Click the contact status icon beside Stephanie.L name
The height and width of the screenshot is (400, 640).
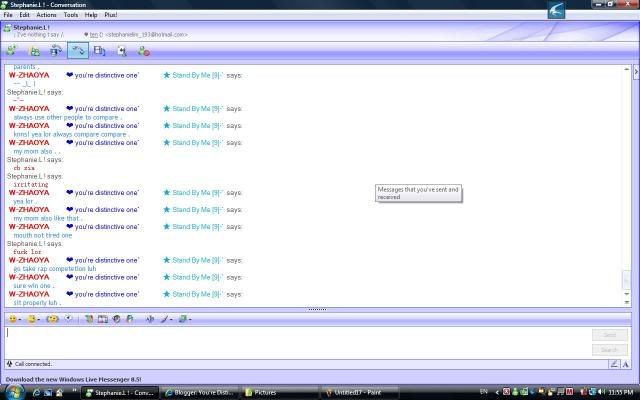click(7, 28)
